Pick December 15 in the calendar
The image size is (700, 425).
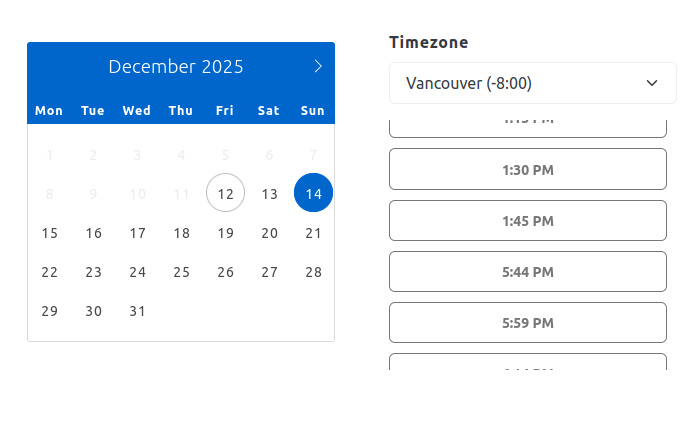50,233
